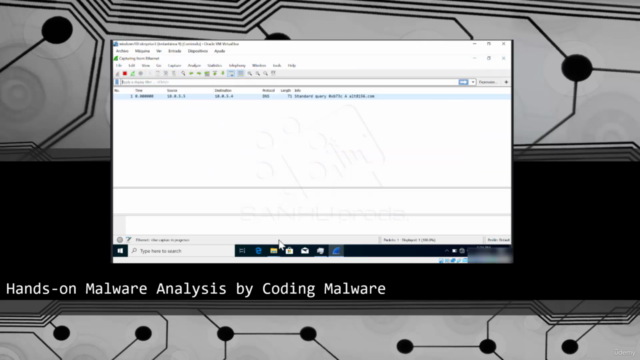Click destination address 10.0.5.4
640x360 pixels.
point(224,96)
